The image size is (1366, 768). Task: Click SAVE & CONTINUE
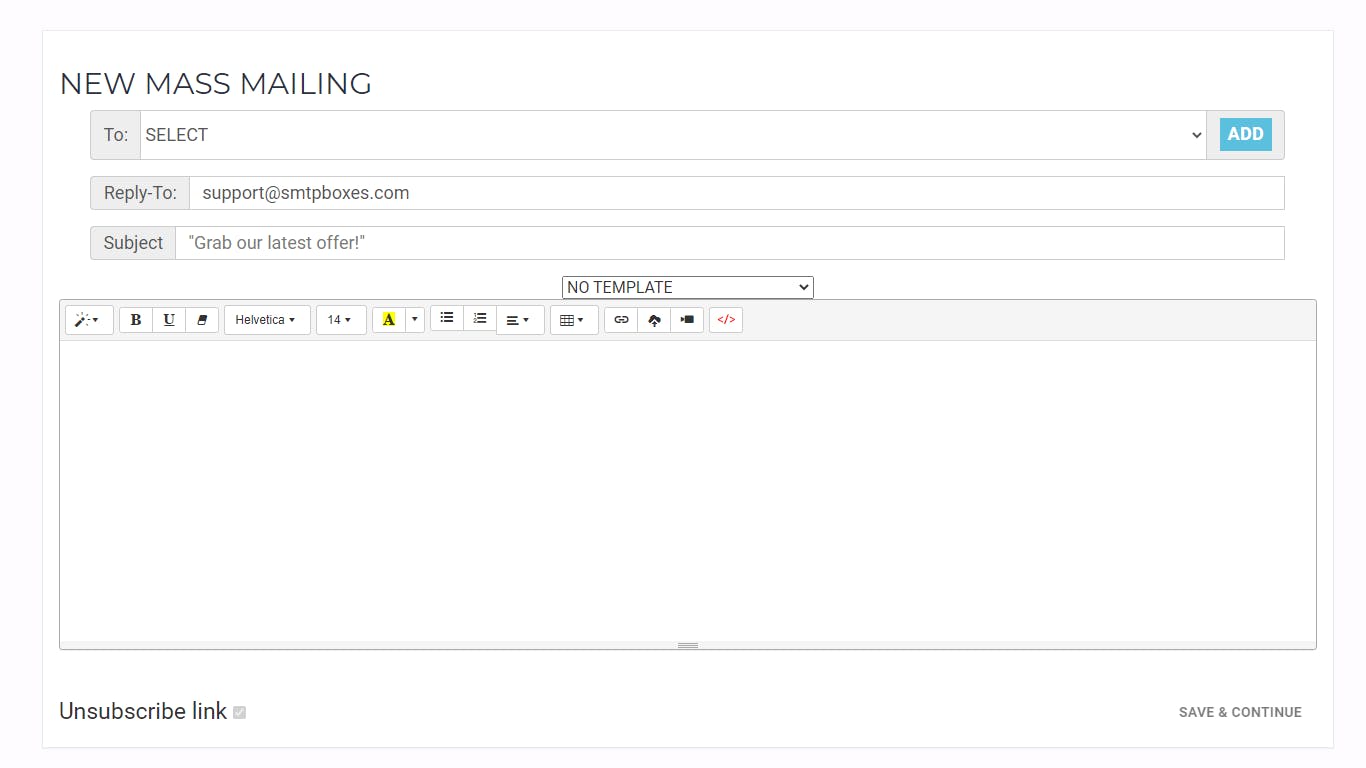pyautogui.click(x=1240, y=712)
